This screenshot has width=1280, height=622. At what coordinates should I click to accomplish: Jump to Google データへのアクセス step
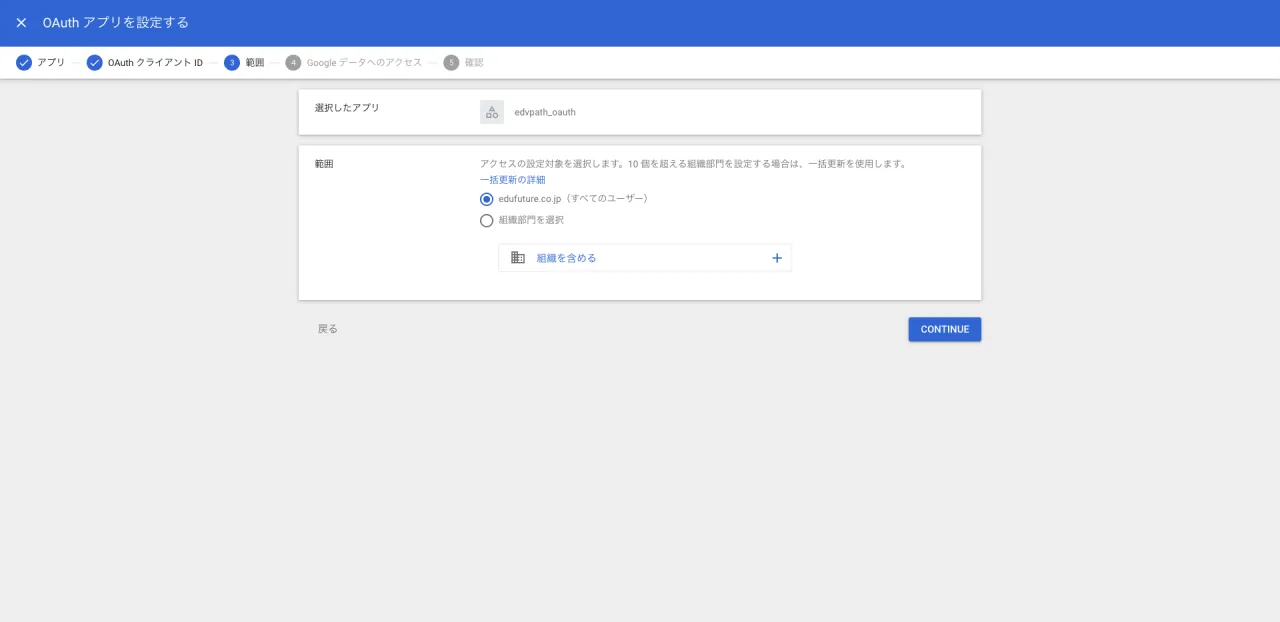tap(354, 62)
